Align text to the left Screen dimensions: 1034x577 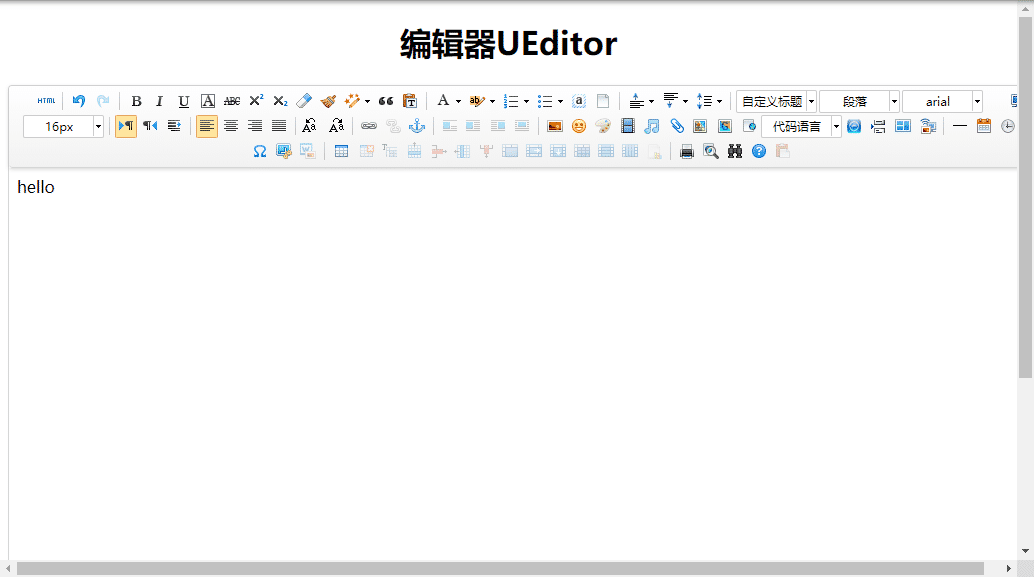pyautogui.click(x=206, y=126)
